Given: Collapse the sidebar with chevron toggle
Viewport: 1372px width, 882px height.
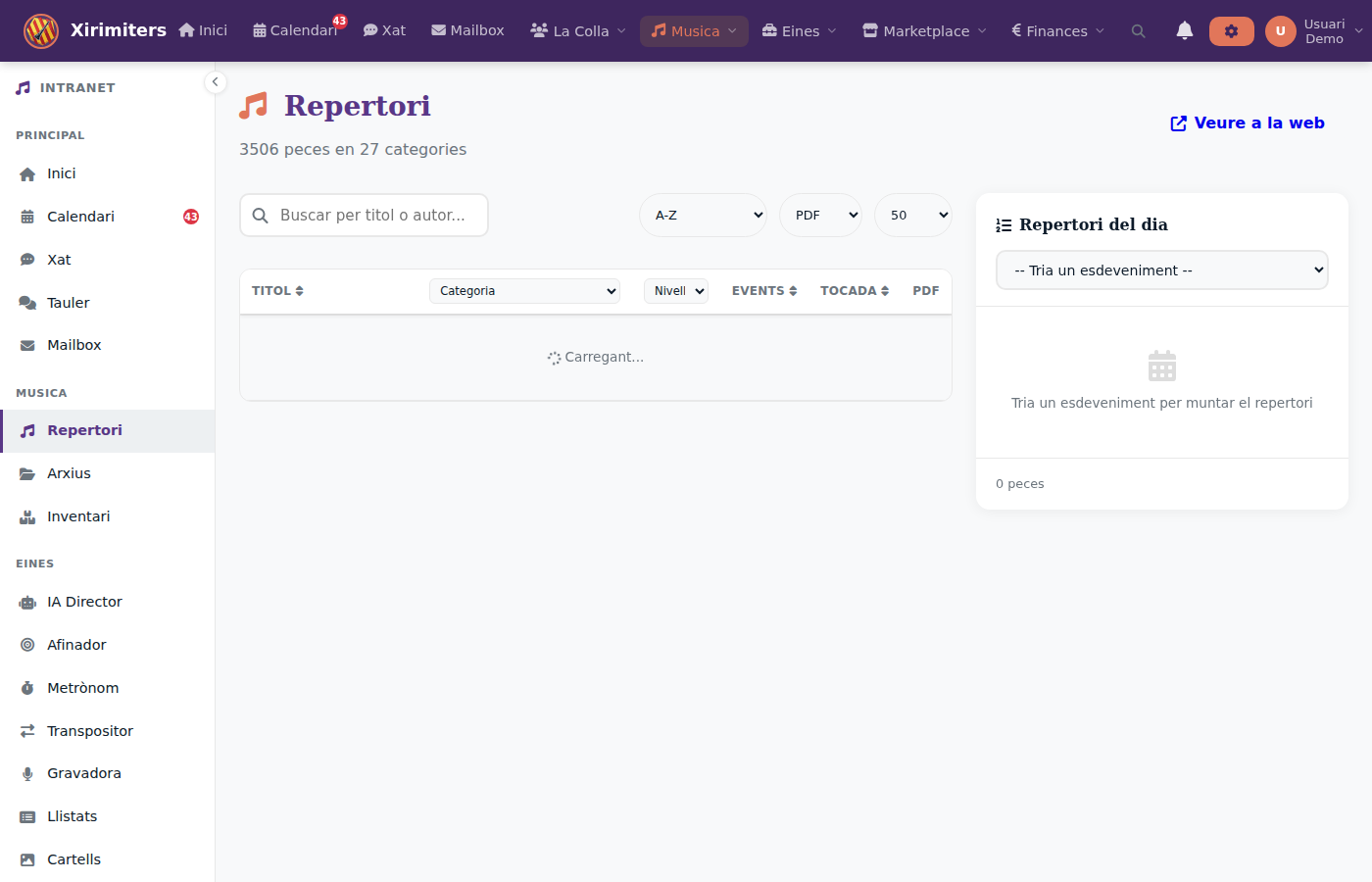Looking at the screenshot, I should click(215, 82).
